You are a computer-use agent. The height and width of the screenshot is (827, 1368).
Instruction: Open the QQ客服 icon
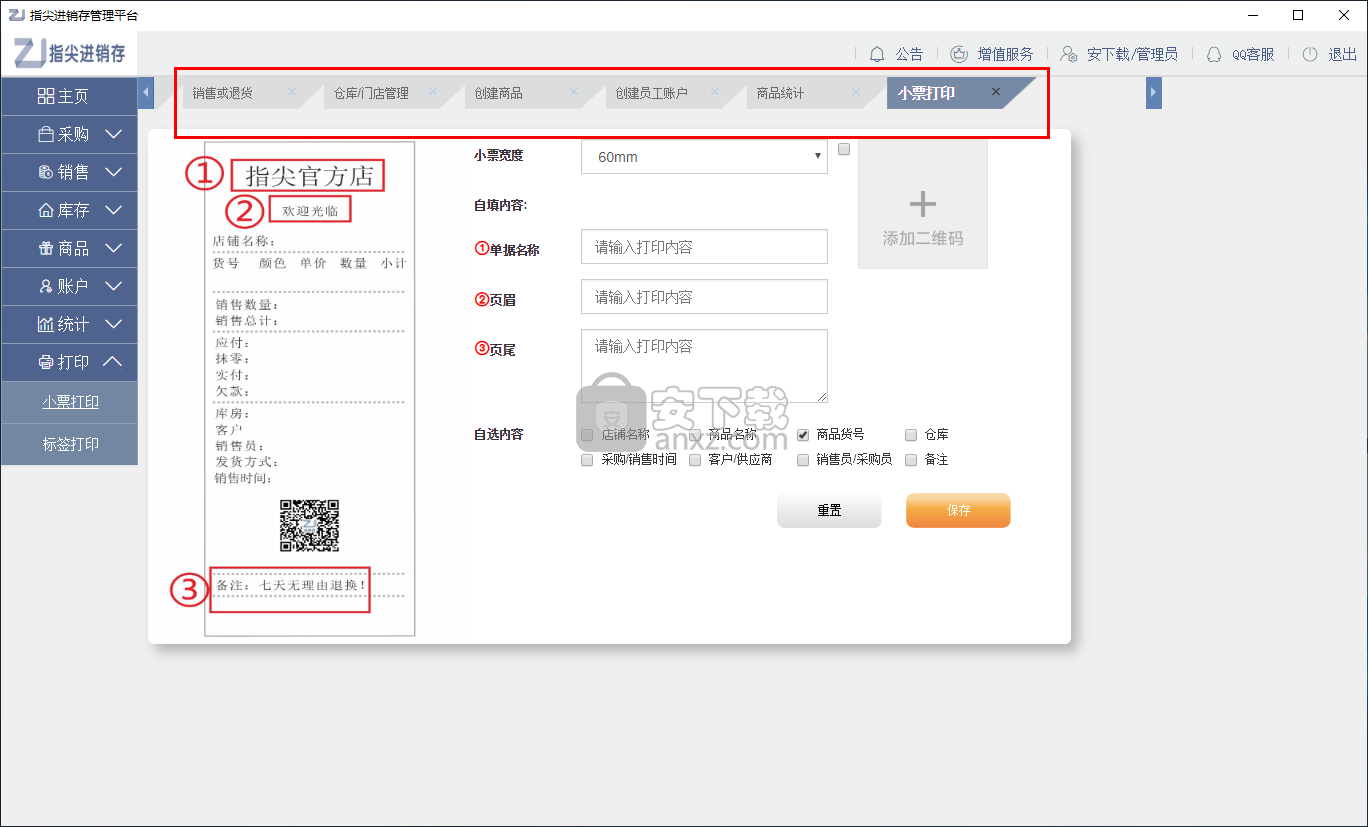(1214, 54)
